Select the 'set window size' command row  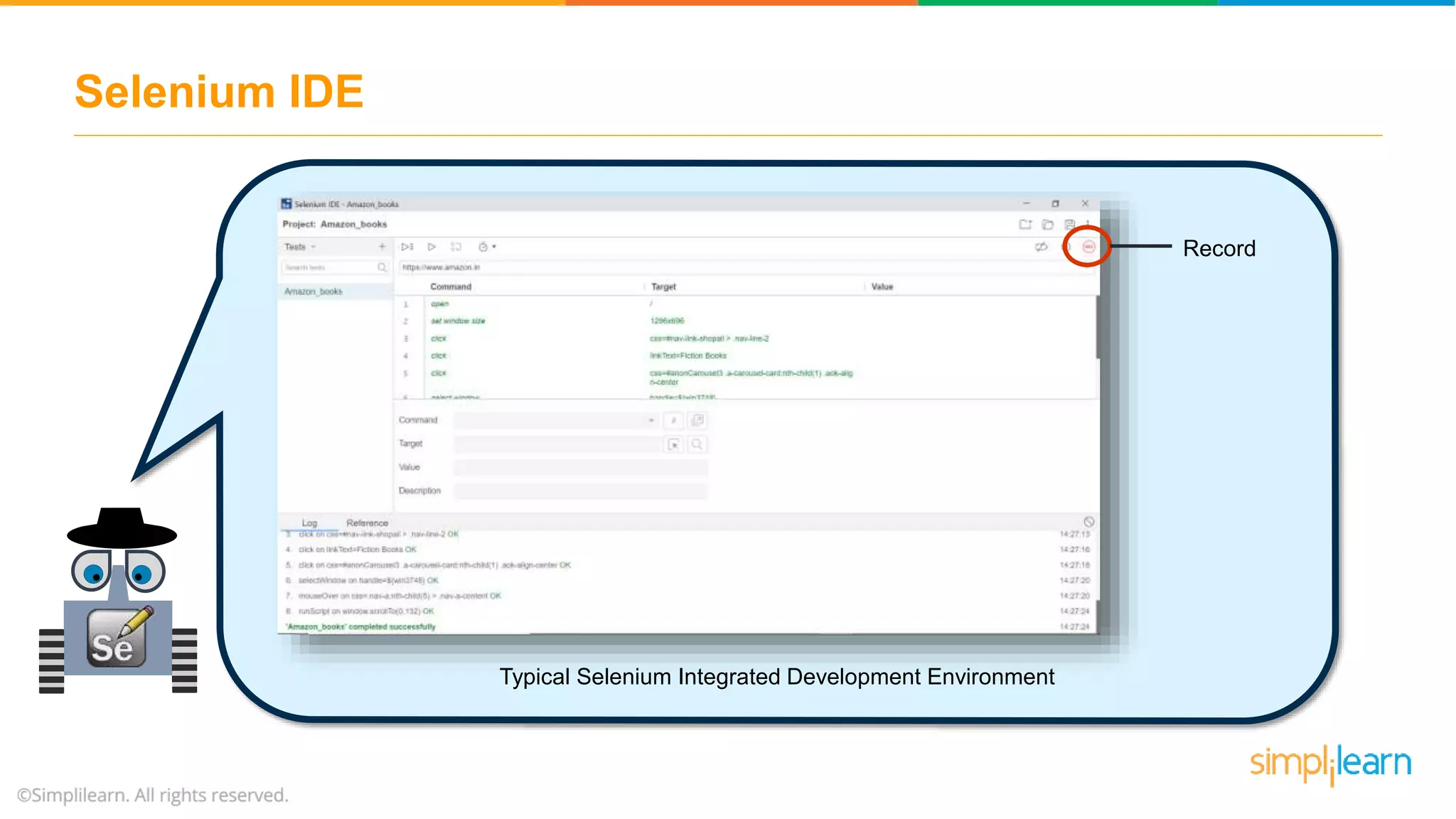[x=745, y=321]
